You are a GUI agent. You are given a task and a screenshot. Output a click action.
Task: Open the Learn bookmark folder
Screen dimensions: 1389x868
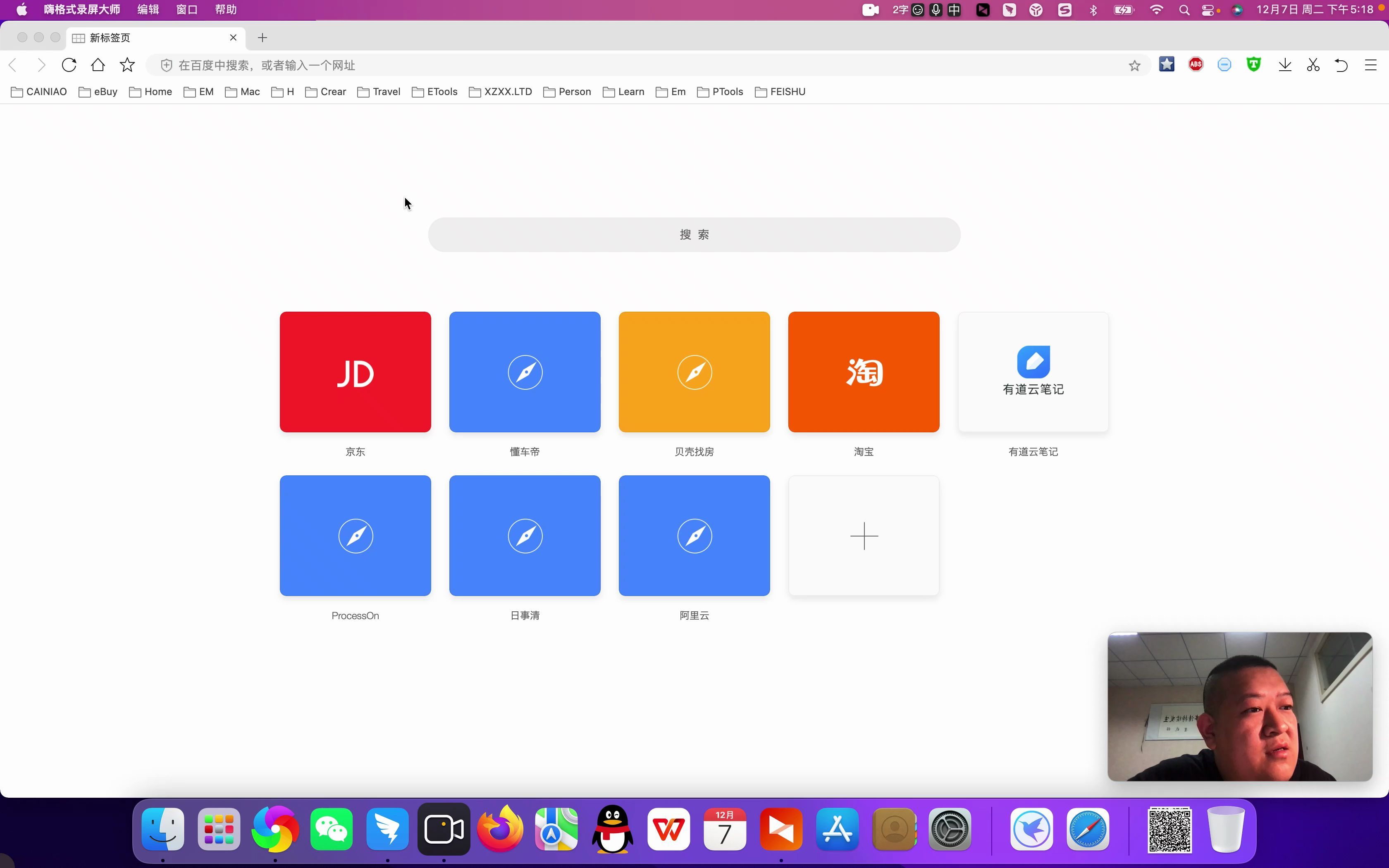623,92
